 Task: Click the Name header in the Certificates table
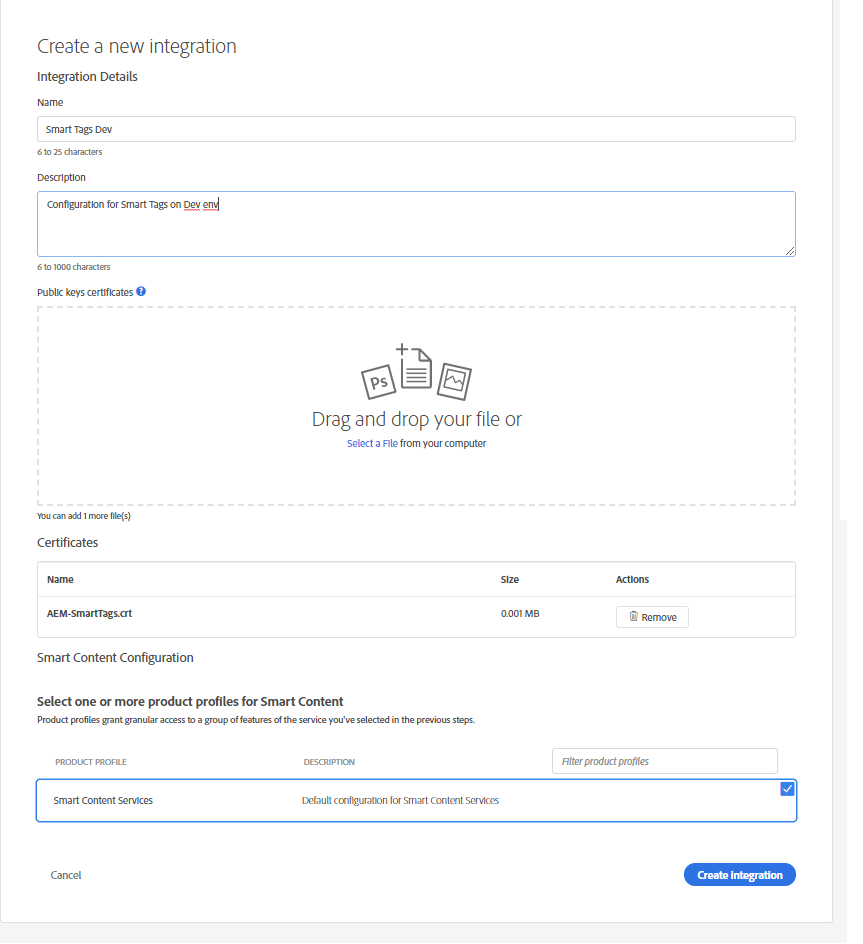point(60,579)
